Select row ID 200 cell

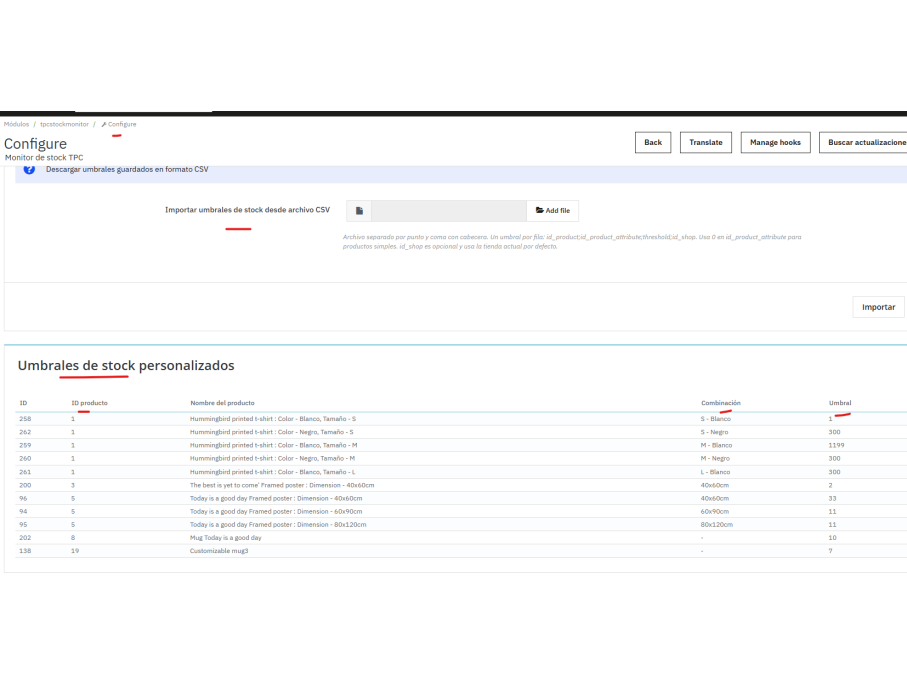point(25,485)
